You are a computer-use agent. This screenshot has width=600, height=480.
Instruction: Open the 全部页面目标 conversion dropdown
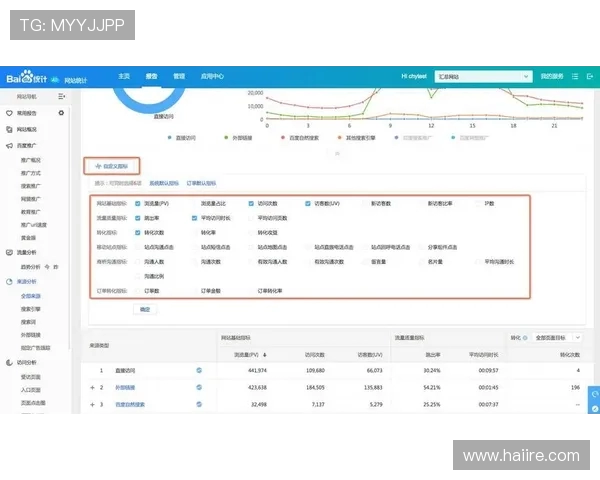(560, 338)
